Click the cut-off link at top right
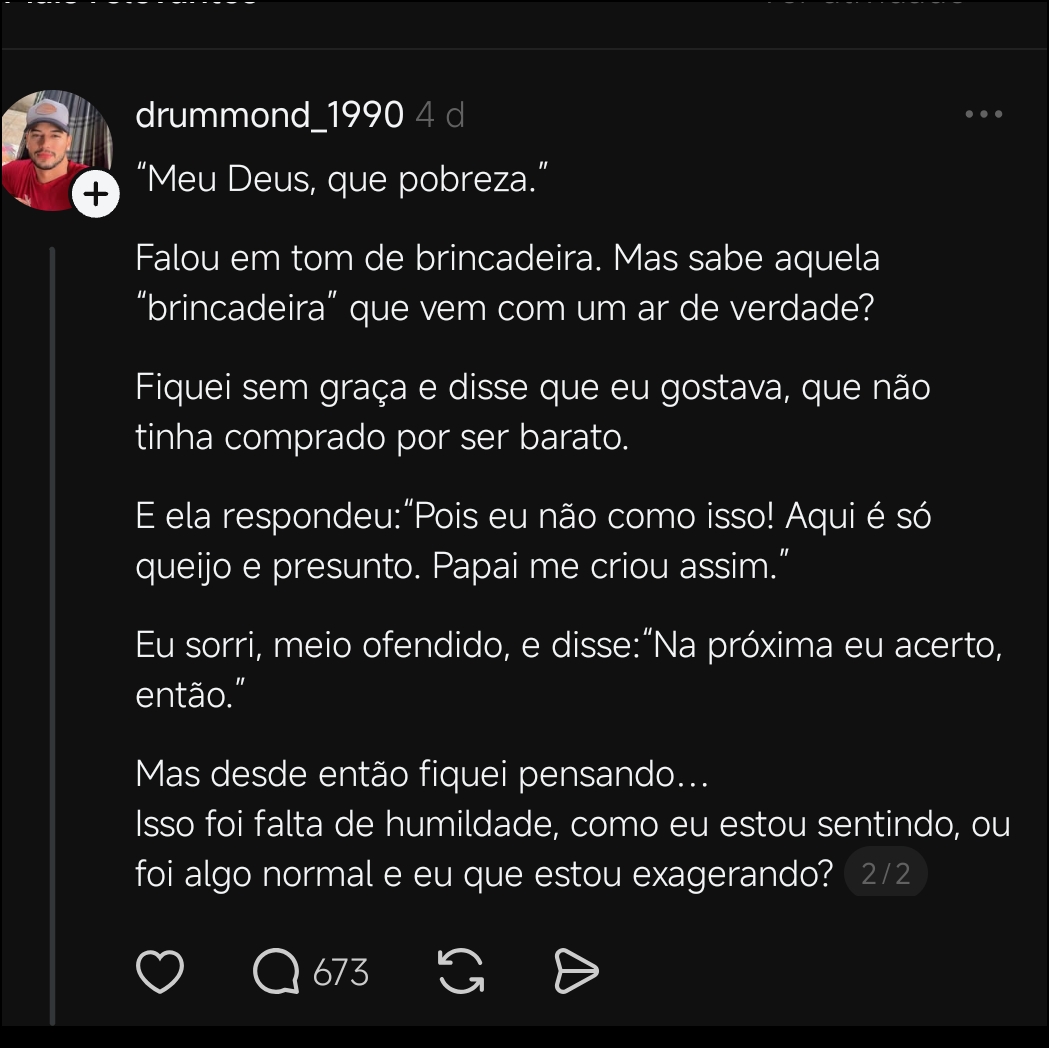 coord(865,5)
